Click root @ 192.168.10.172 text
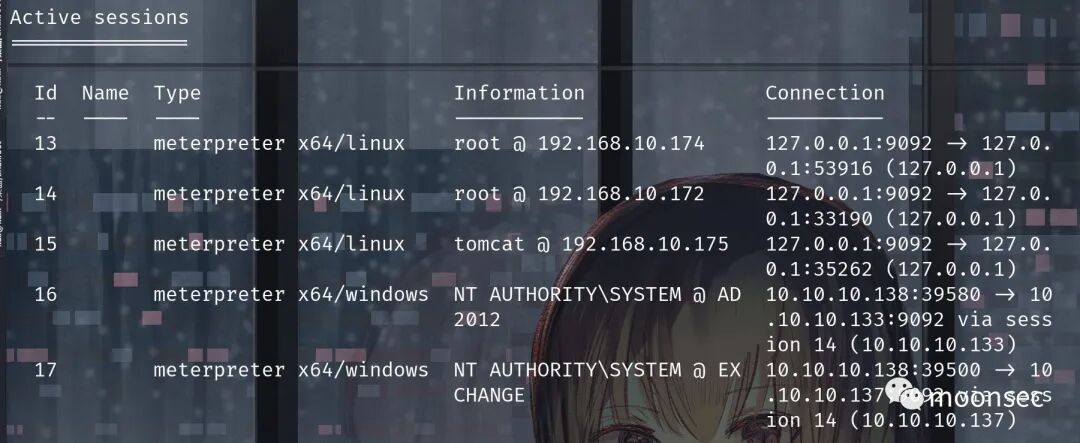Viewport: 1080px width, 443px height. click(579, 194)
